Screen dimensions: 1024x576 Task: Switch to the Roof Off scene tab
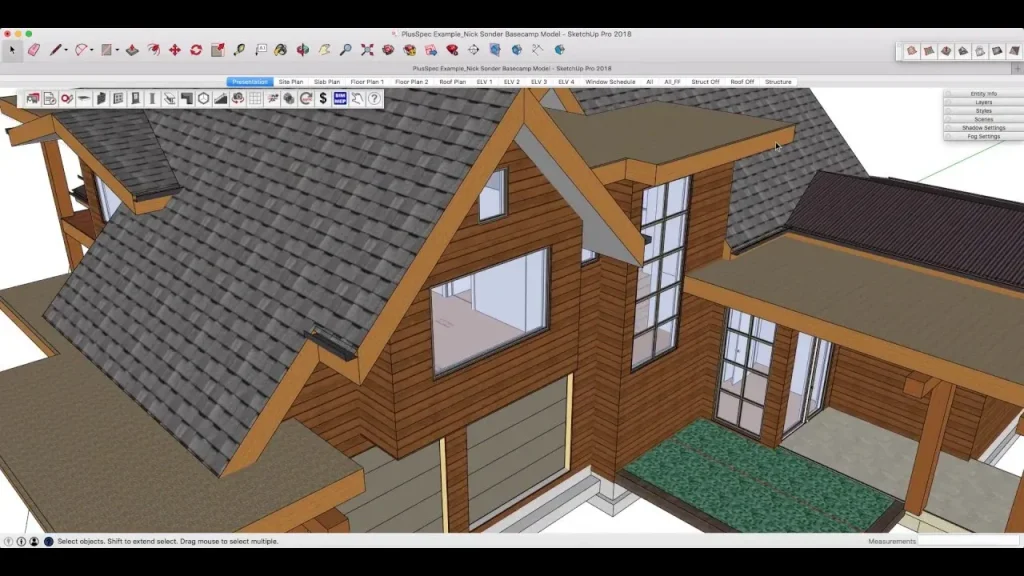742,82
